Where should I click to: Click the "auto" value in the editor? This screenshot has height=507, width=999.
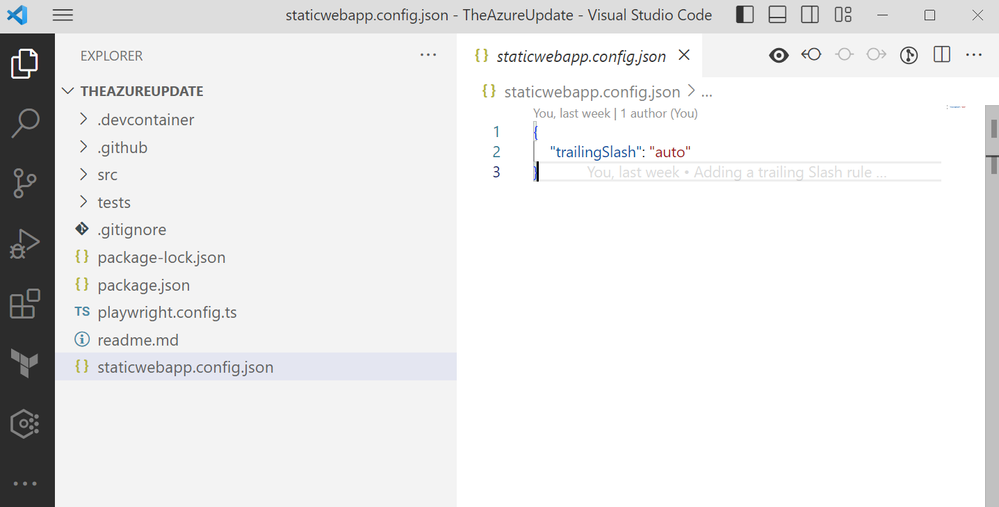(x=670, y=152)
